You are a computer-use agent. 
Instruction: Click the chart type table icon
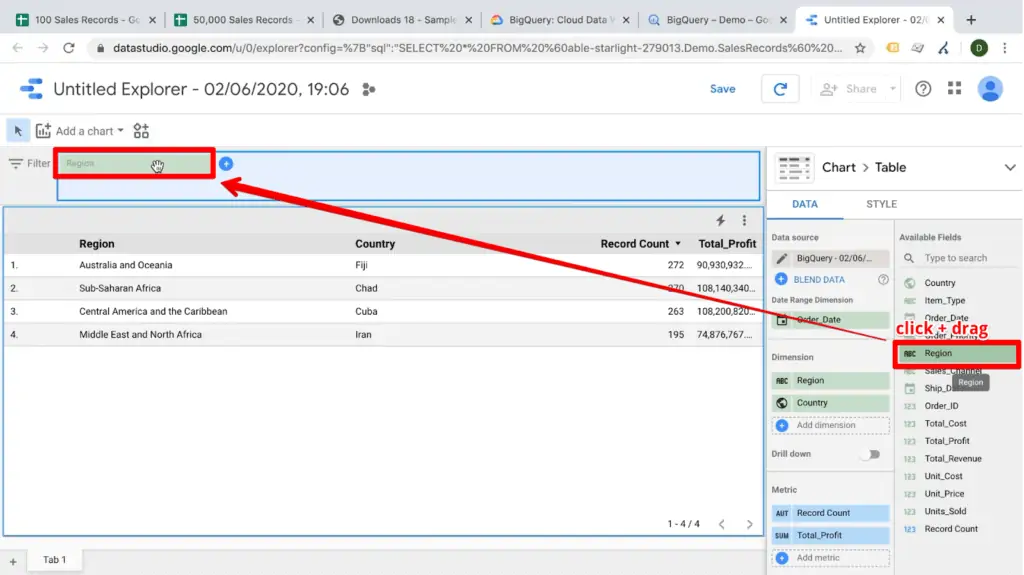(x=794, y=168)
